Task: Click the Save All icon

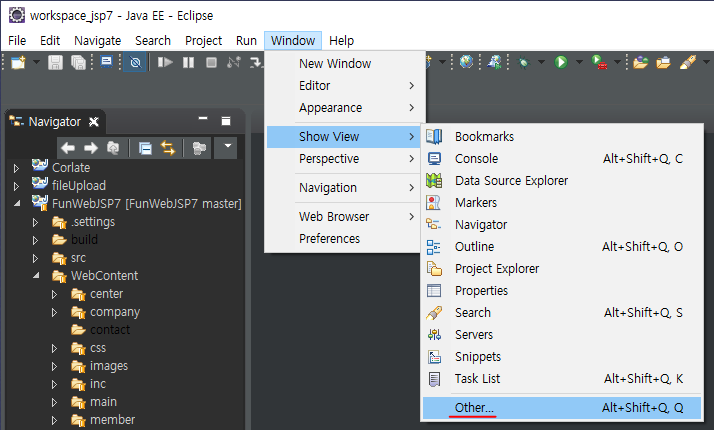Action: point(78,62)
